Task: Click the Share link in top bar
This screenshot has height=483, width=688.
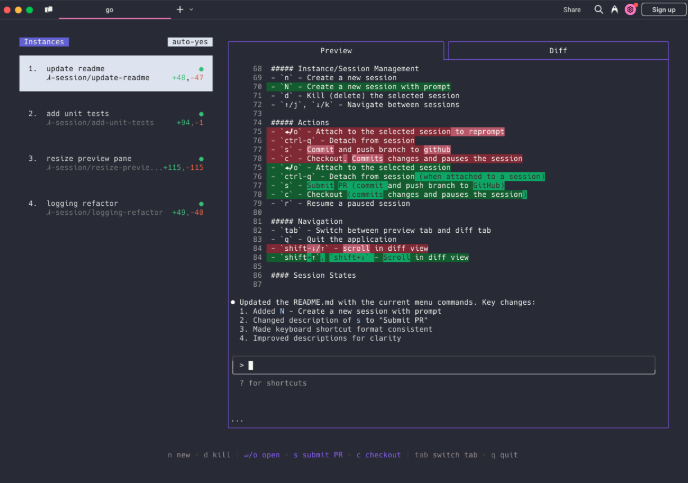Action: [x=571, y=9]
